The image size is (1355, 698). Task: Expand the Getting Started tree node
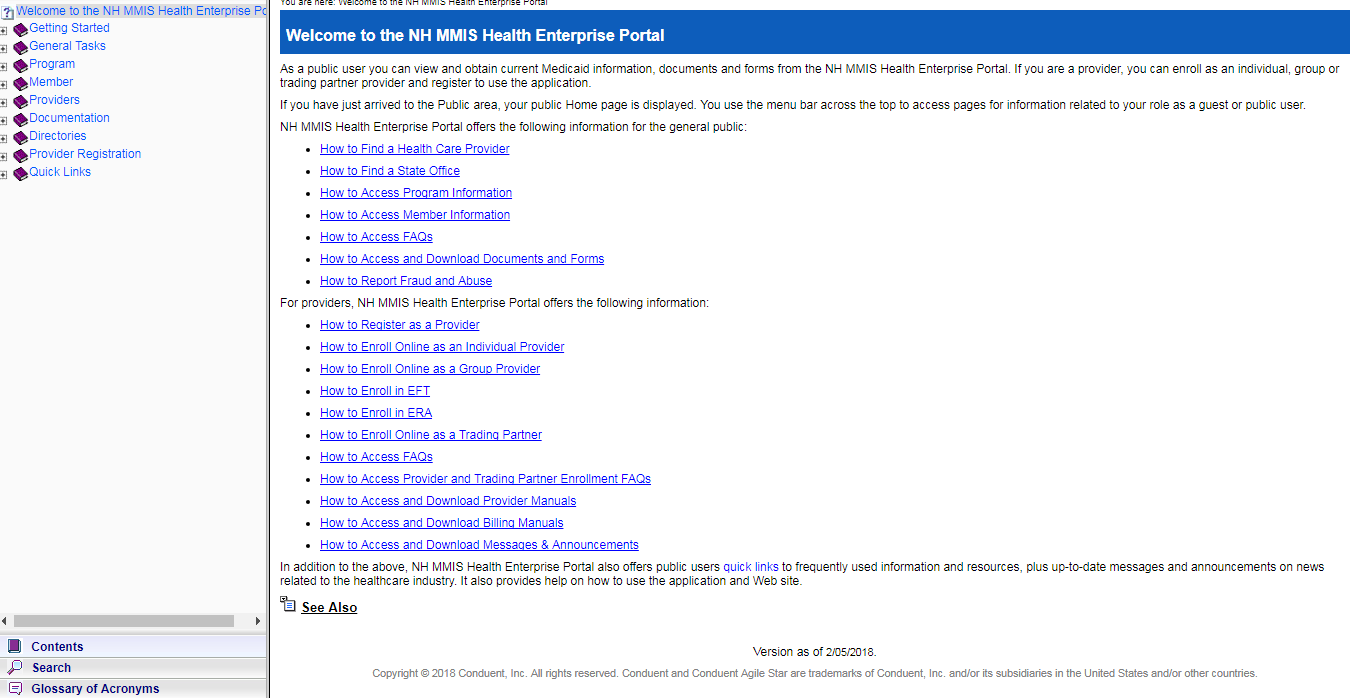(x=4, y=31)
